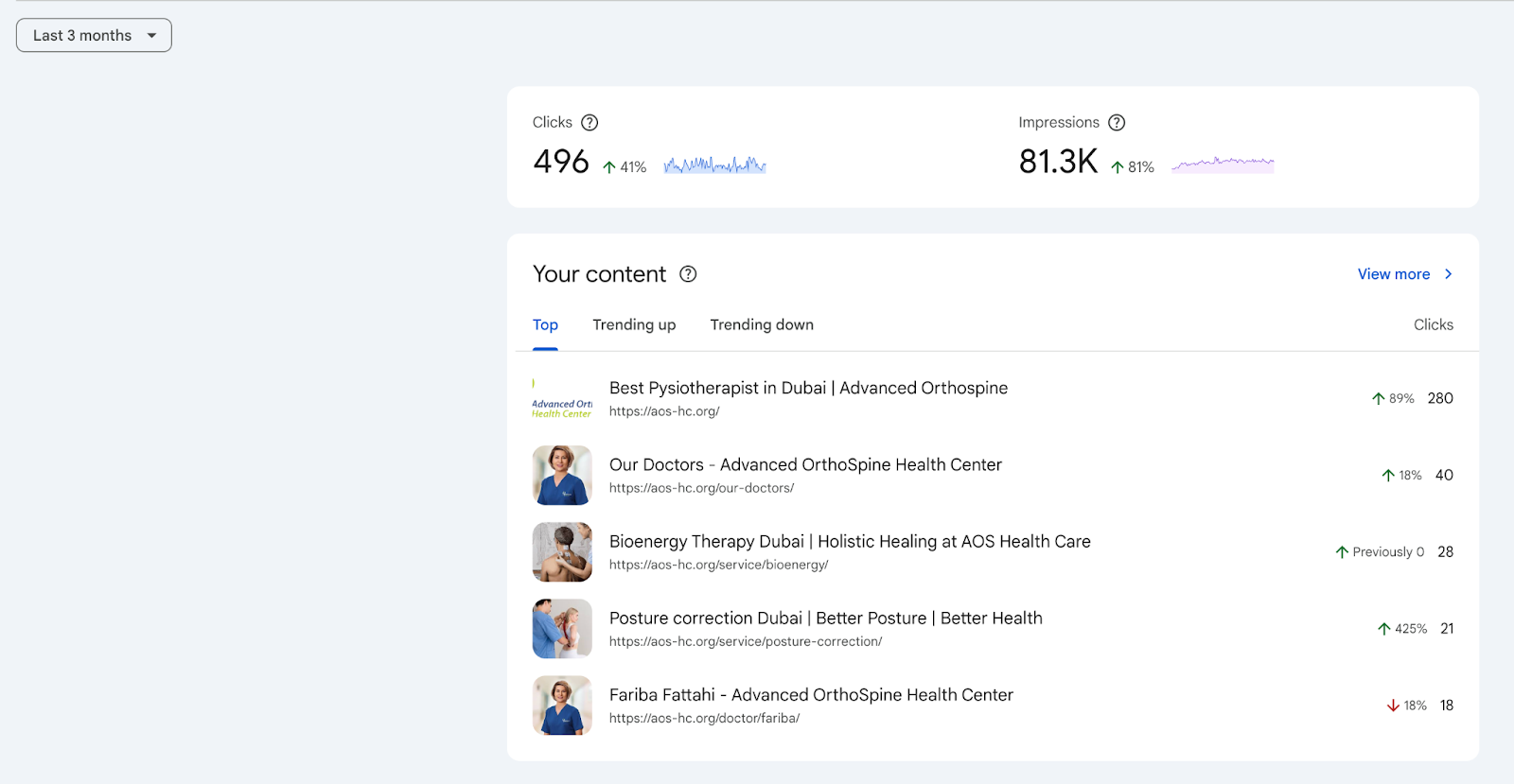Click the 81% impressions change indicator
This screenshot has height=784, width=1514.
(1133, 167)
